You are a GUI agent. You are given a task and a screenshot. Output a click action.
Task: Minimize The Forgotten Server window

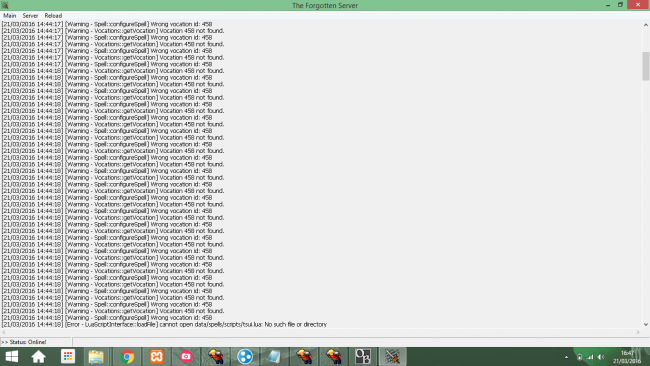(608, 5)
